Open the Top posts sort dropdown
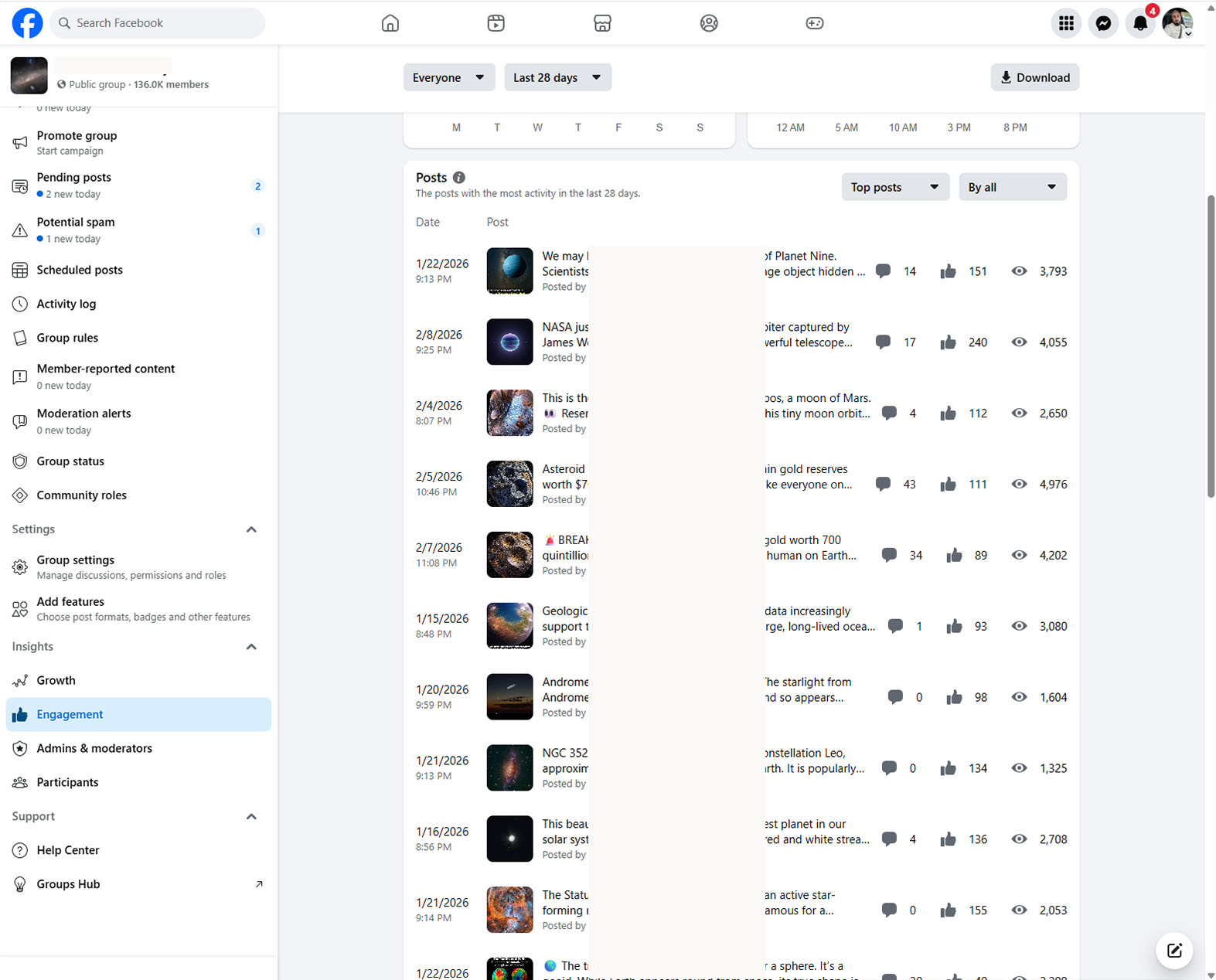Viewport: 1216px width, 980px height. pos(895,187)
